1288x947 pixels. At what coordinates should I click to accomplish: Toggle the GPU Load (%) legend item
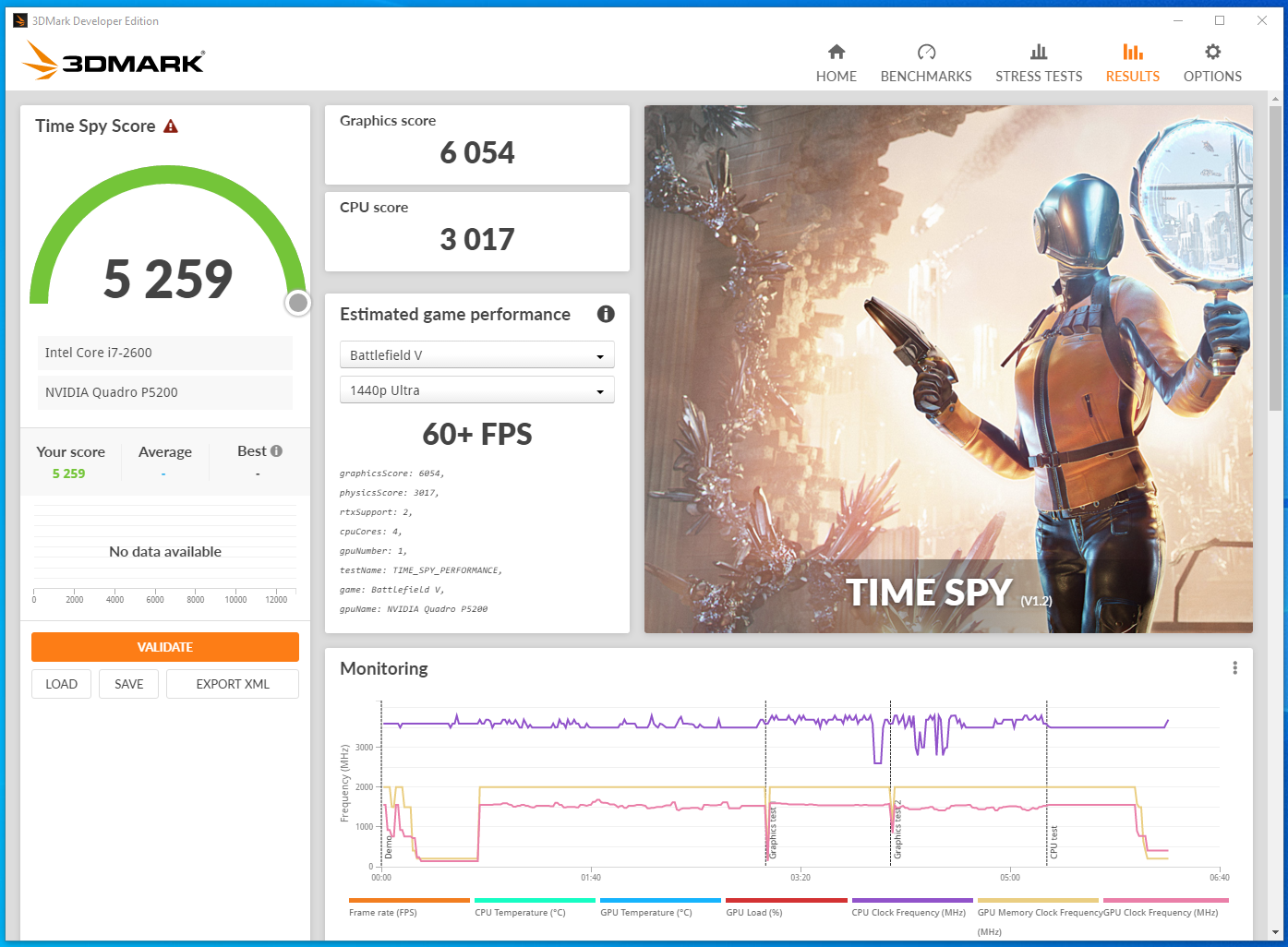(x=786, y=907)
